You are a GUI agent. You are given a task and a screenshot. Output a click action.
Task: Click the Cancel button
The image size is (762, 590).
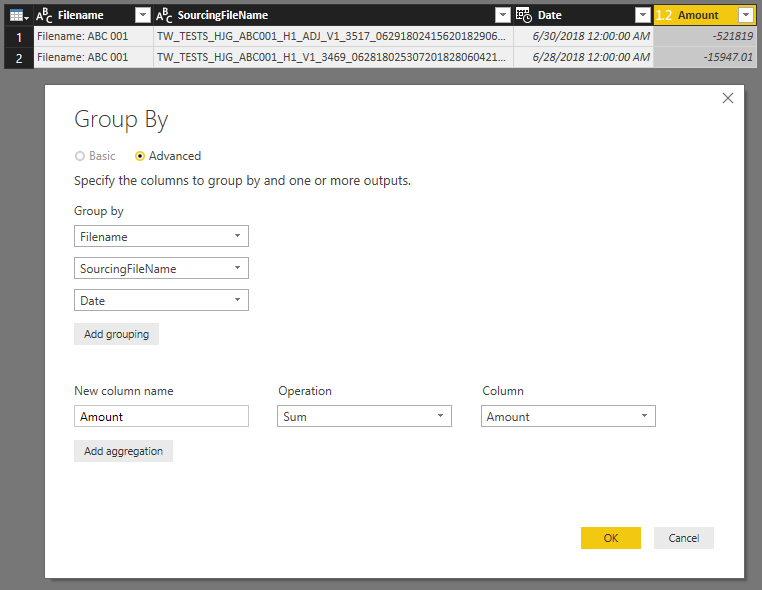coord(684,538)
